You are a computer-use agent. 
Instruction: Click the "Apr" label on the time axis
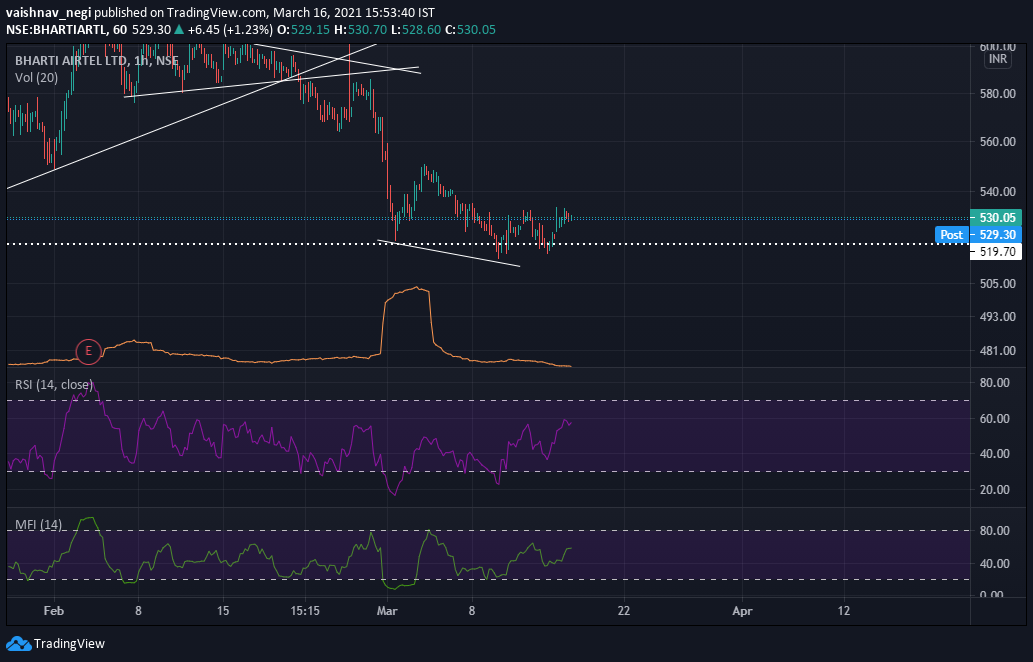pos(742,611)
